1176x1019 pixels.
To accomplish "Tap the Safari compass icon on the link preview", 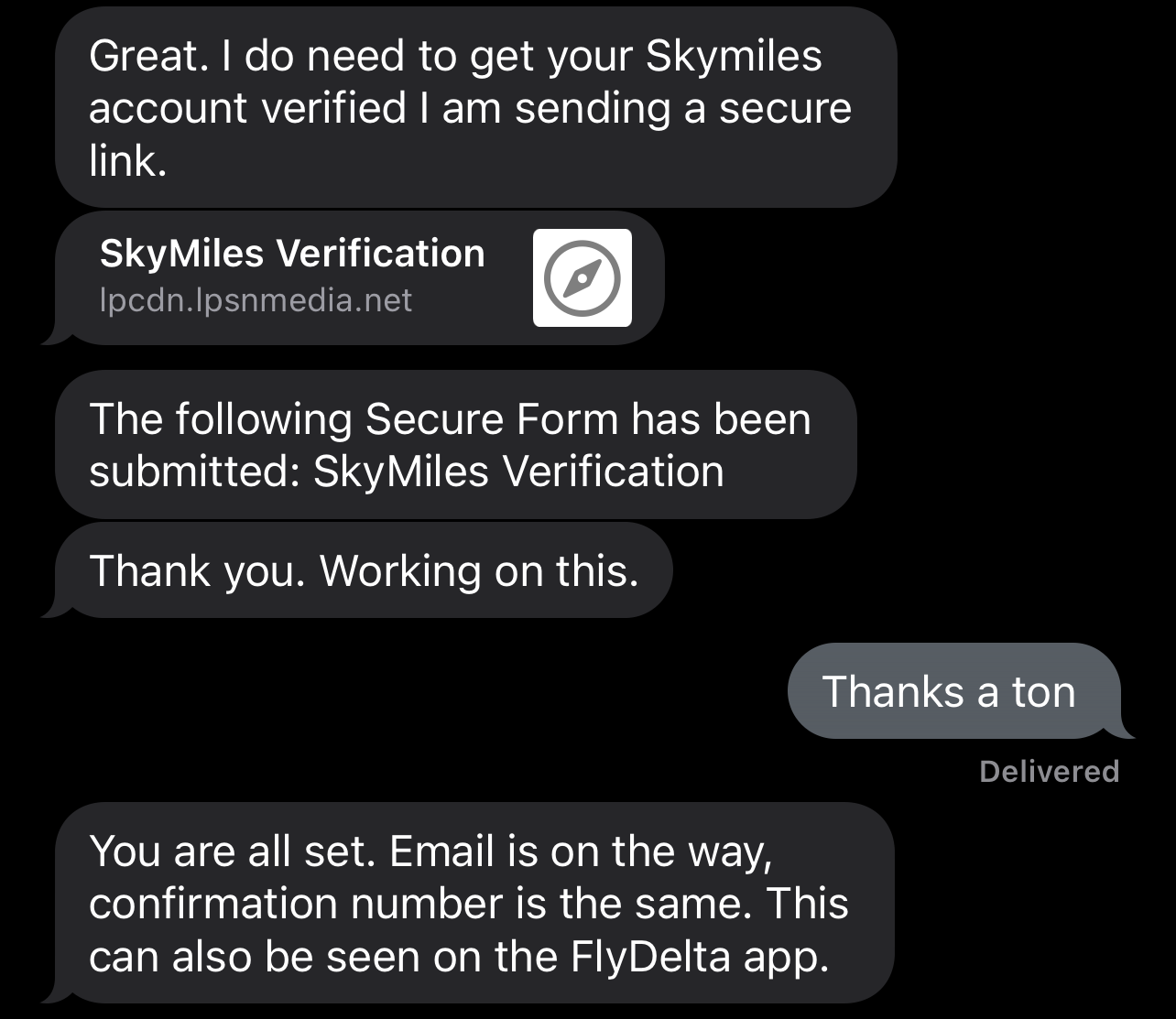I will 582,277.
